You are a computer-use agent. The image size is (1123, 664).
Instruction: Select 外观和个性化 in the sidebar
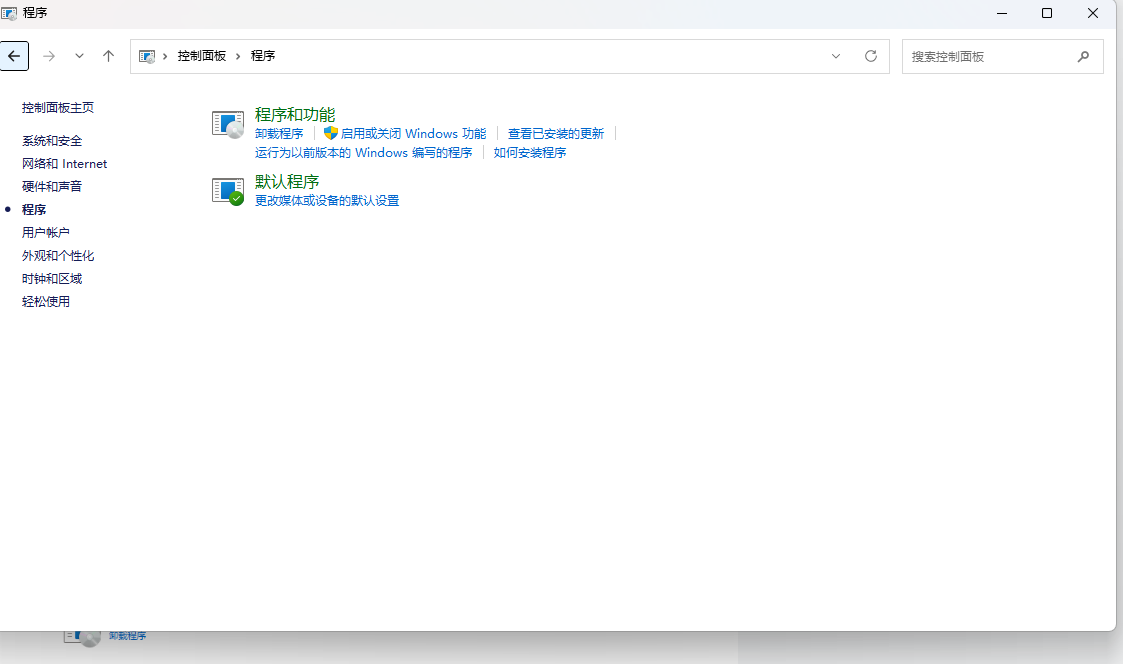59,255
